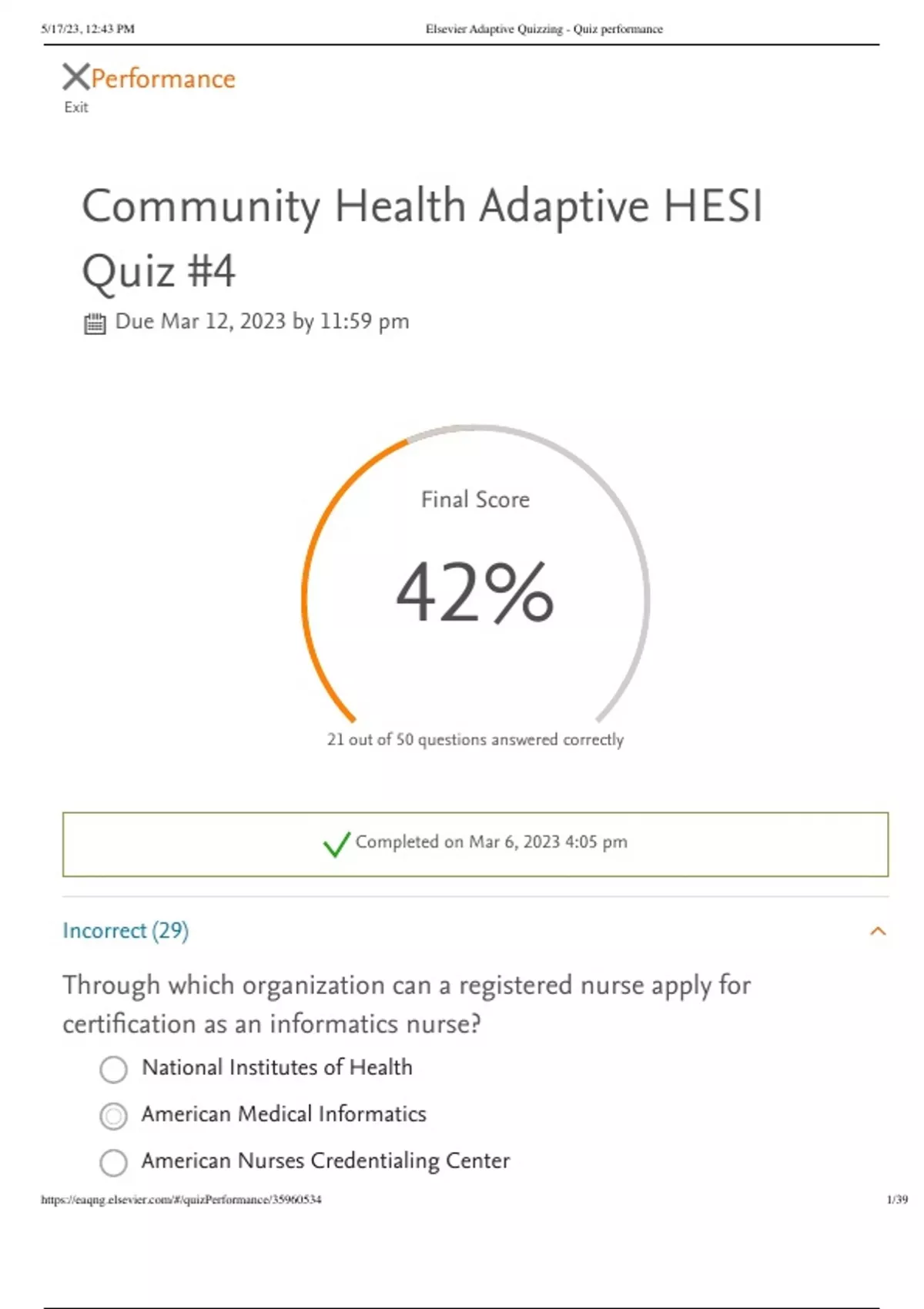Click the 42% final score value
The height and width of the screenshot is (1309, 924).
[474, 592]
